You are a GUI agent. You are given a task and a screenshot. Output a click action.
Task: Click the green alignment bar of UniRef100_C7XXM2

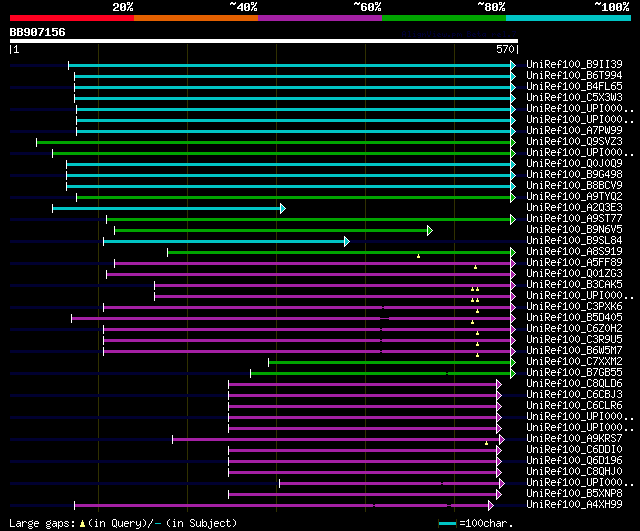[x=390, y=363]
